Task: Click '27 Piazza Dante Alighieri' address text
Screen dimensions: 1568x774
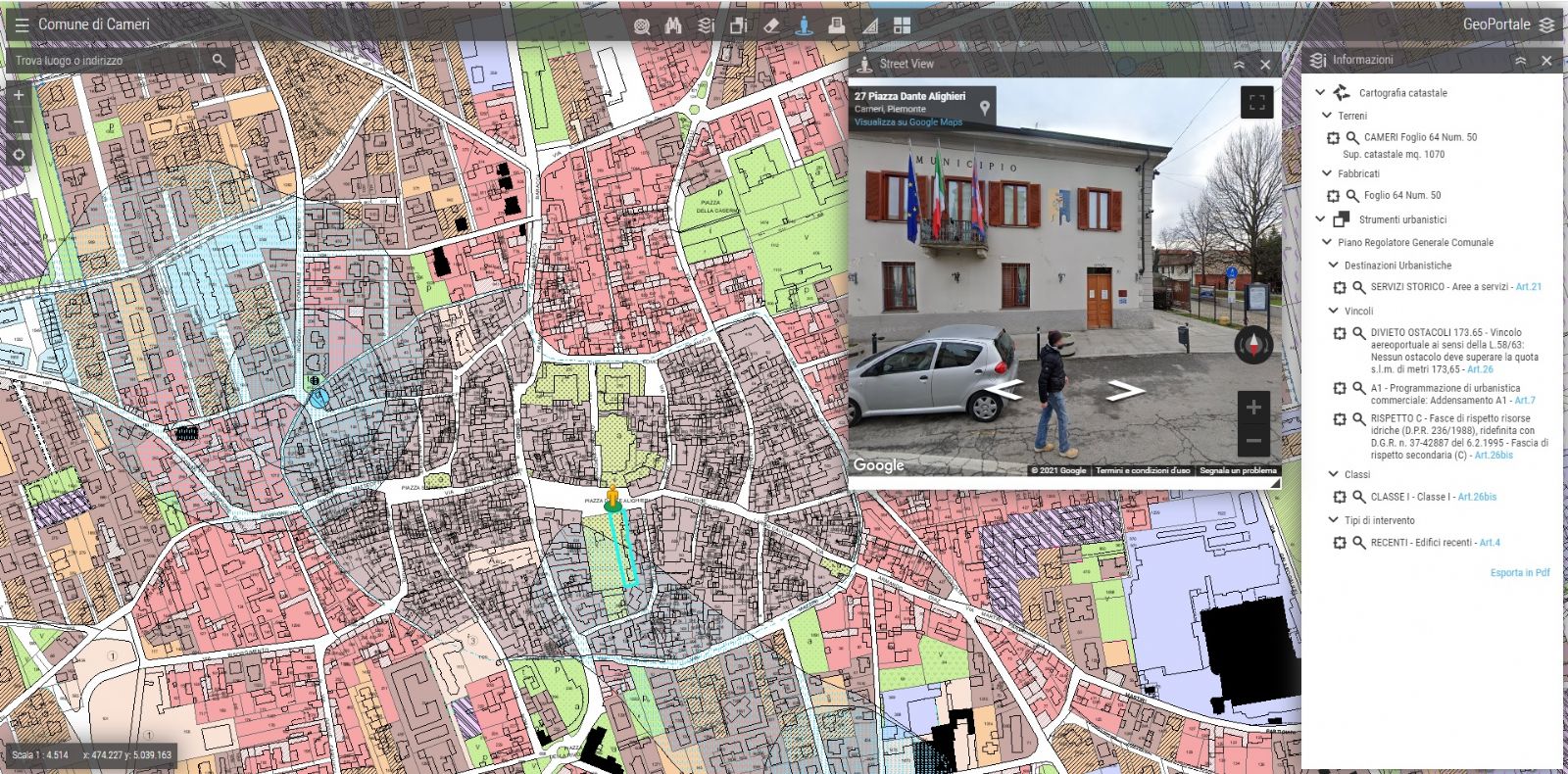Action: (909, 96)
